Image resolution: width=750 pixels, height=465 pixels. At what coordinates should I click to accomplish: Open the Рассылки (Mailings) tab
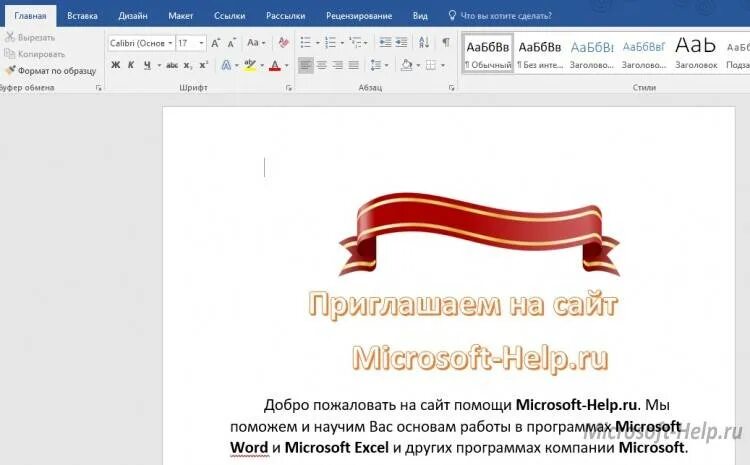(286, 16)
